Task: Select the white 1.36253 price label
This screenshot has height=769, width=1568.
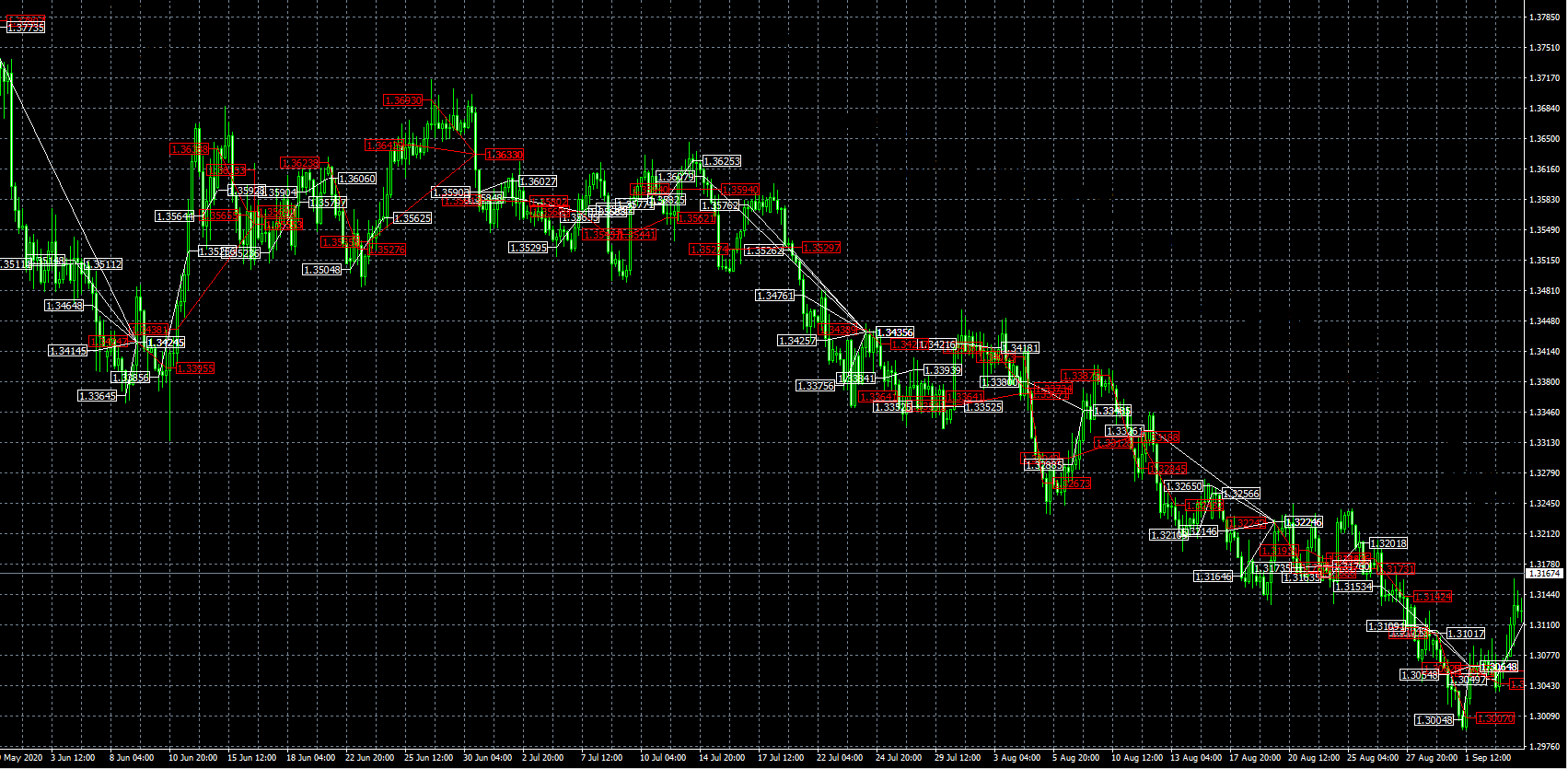Action: pyautogui.click(x=722, y=161)
